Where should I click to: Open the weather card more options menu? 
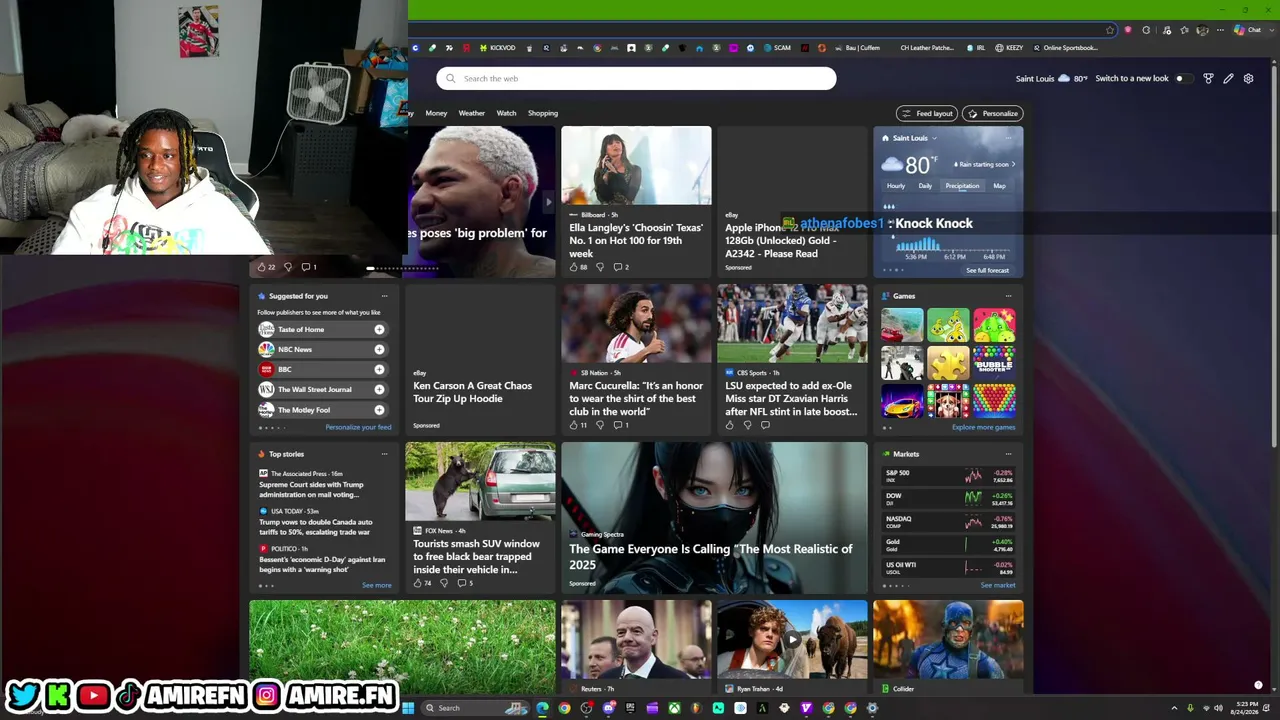pyautogui.click(x=1008, y=138)
